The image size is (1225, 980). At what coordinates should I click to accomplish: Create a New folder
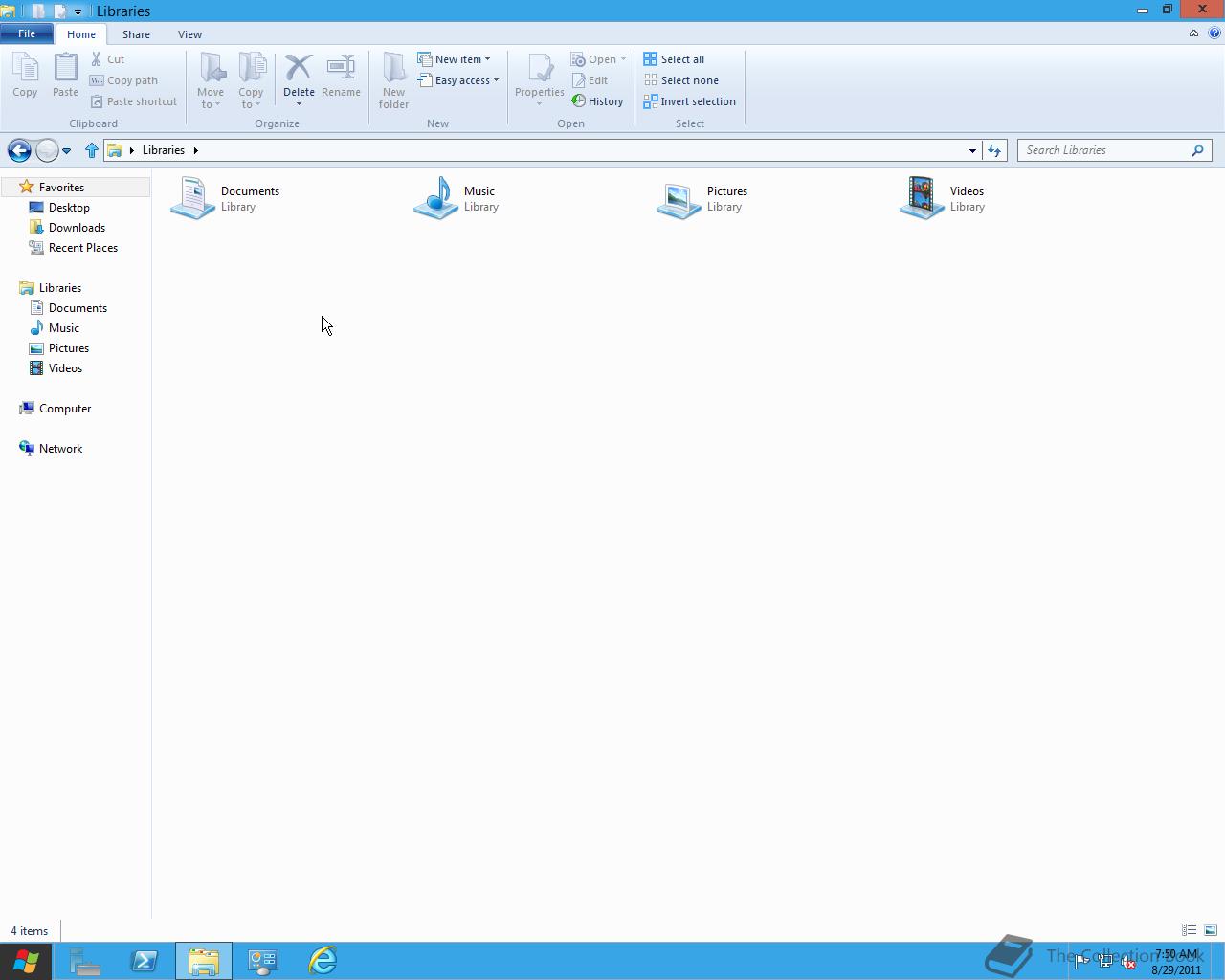[393, 81]
